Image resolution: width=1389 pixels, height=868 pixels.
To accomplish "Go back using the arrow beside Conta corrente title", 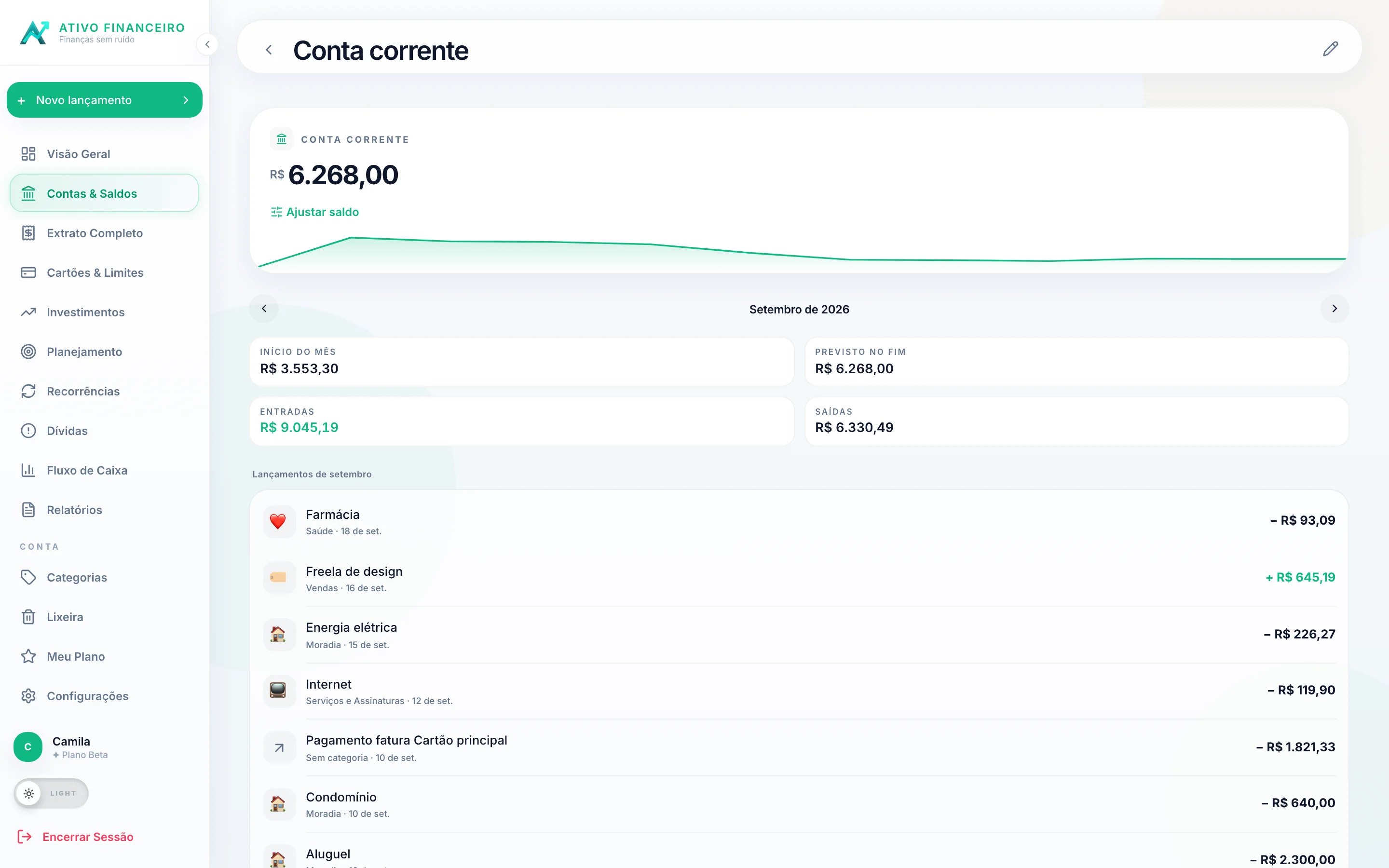I will point(269,50).
